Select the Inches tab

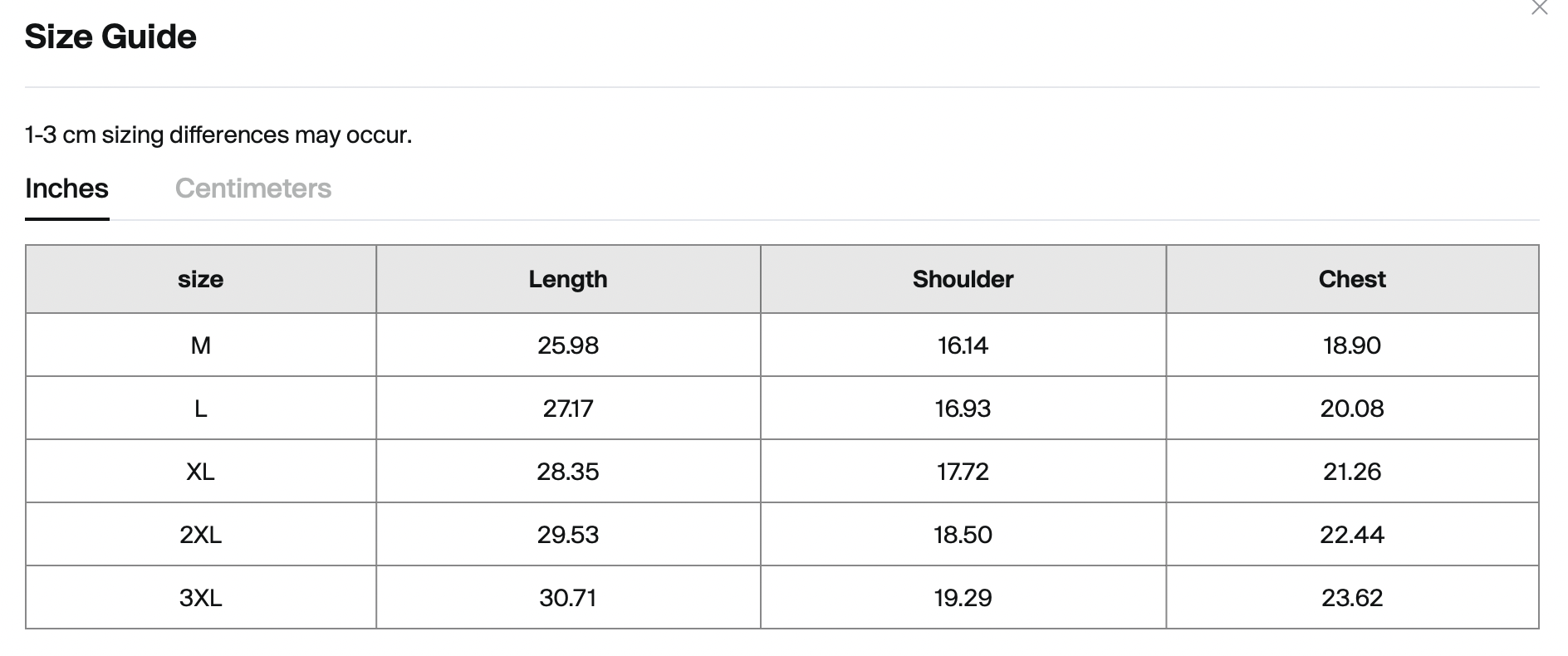(x=66, y=188)
